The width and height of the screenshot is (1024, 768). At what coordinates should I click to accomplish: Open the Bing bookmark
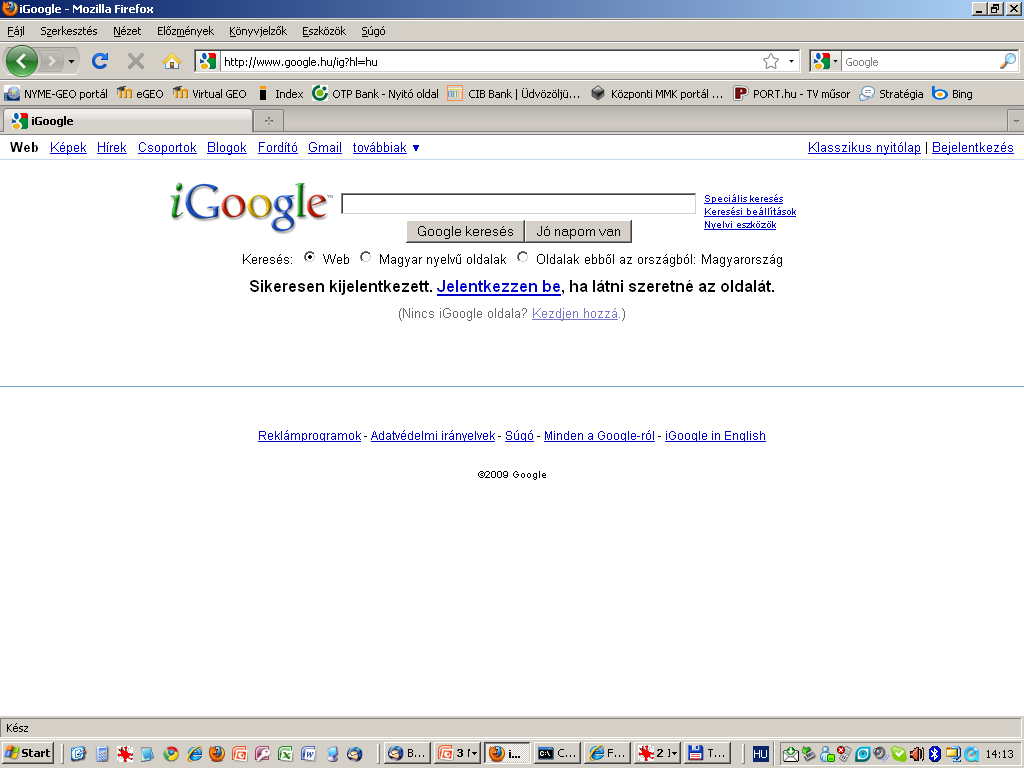tap(952, 93)
